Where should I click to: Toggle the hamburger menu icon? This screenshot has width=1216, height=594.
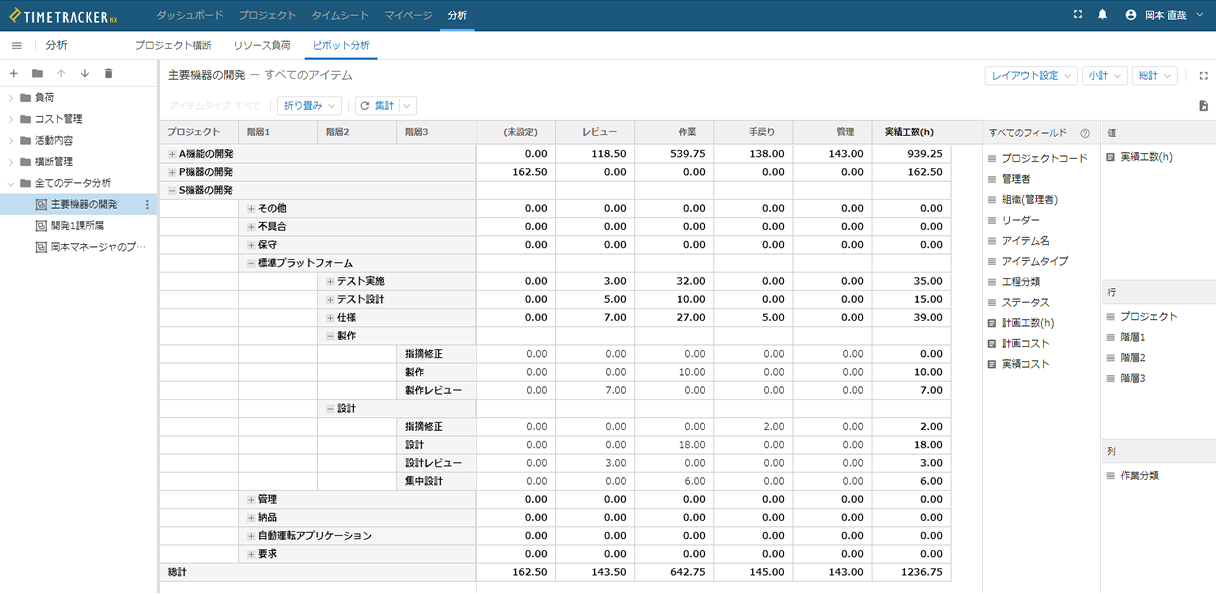(x=17, y=46)
